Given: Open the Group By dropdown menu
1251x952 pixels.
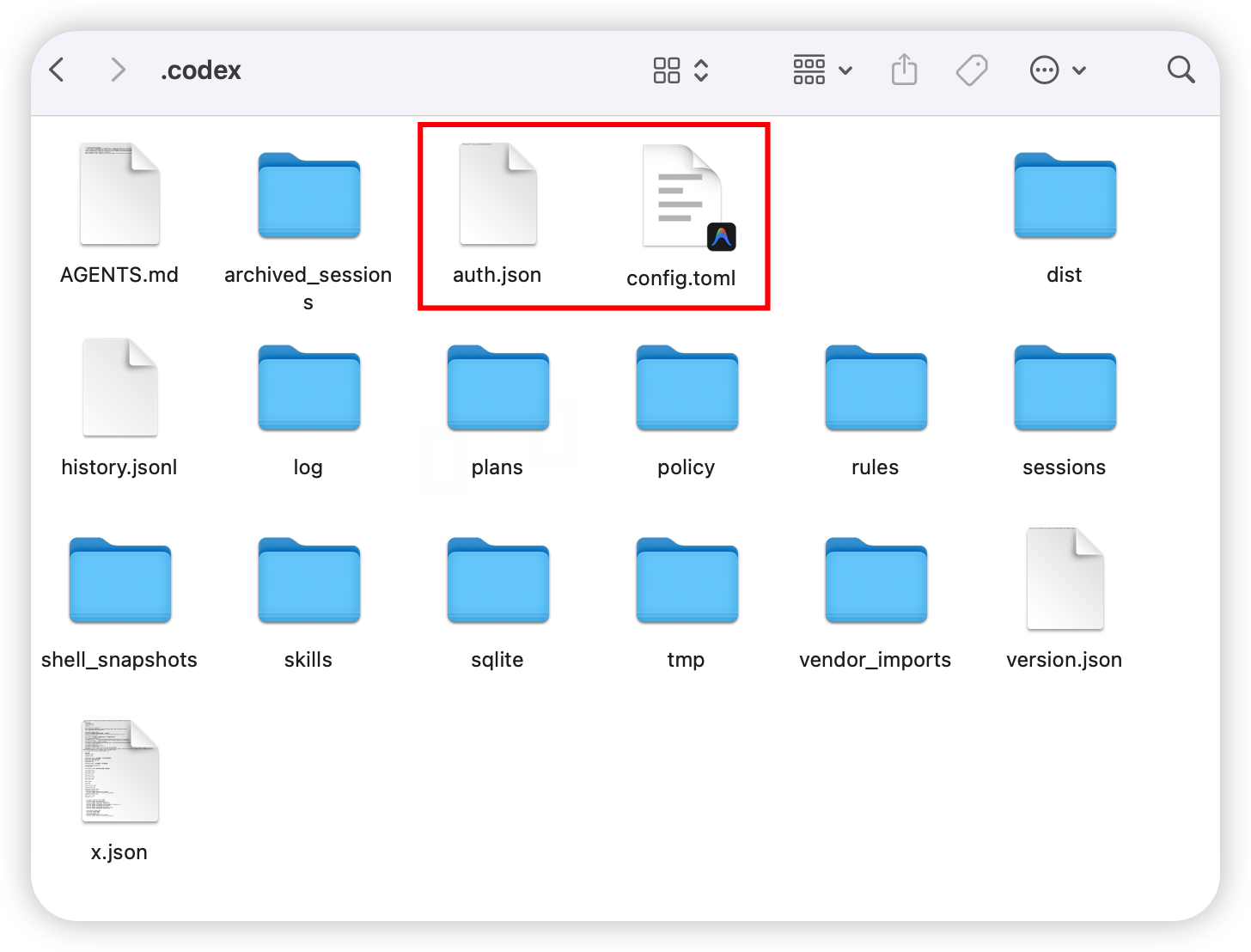Looking at the screenshot, I should 821,70.
